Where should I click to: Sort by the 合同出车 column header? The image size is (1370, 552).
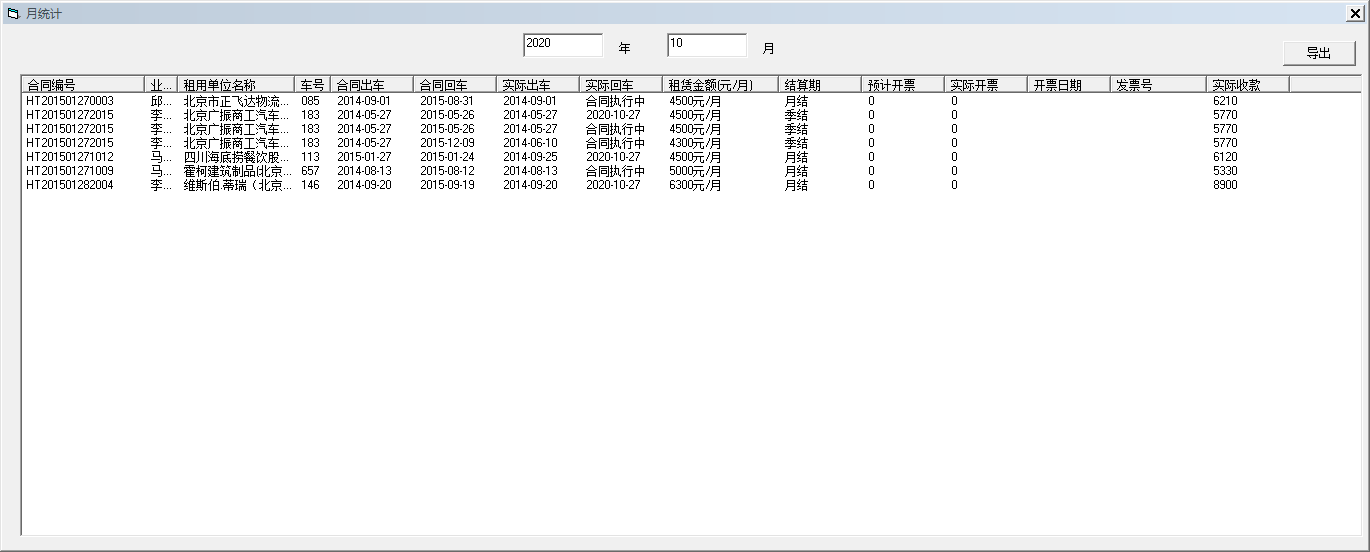(x=371, y=85)
